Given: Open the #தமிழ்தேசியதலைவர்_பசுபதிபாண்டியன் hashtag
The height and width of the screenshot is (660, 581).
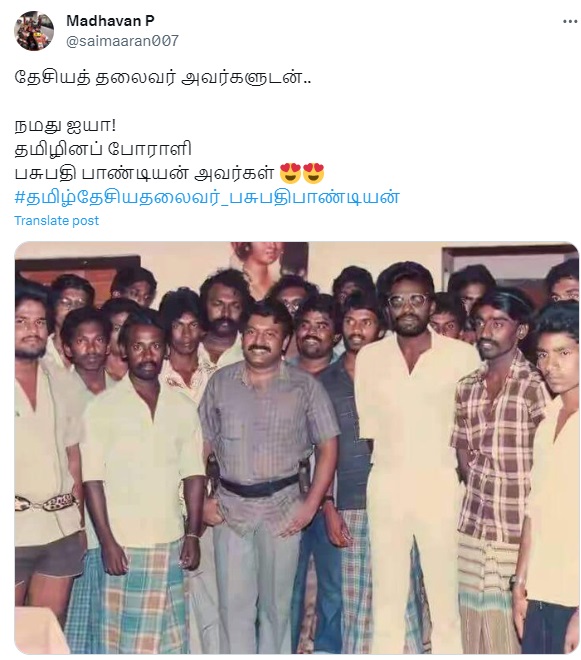Looking at the screenshot, I should pyautogui.click(x=207, y=197).
